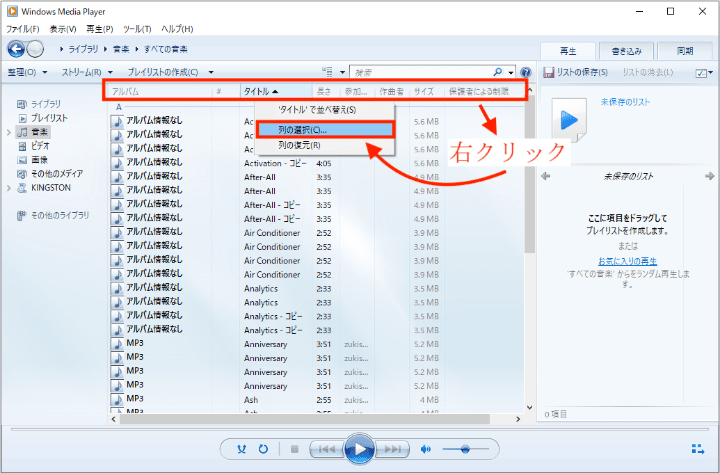720x473 pixels.
Task: Start playback with the round play button
Action: (x=360, y=449)
